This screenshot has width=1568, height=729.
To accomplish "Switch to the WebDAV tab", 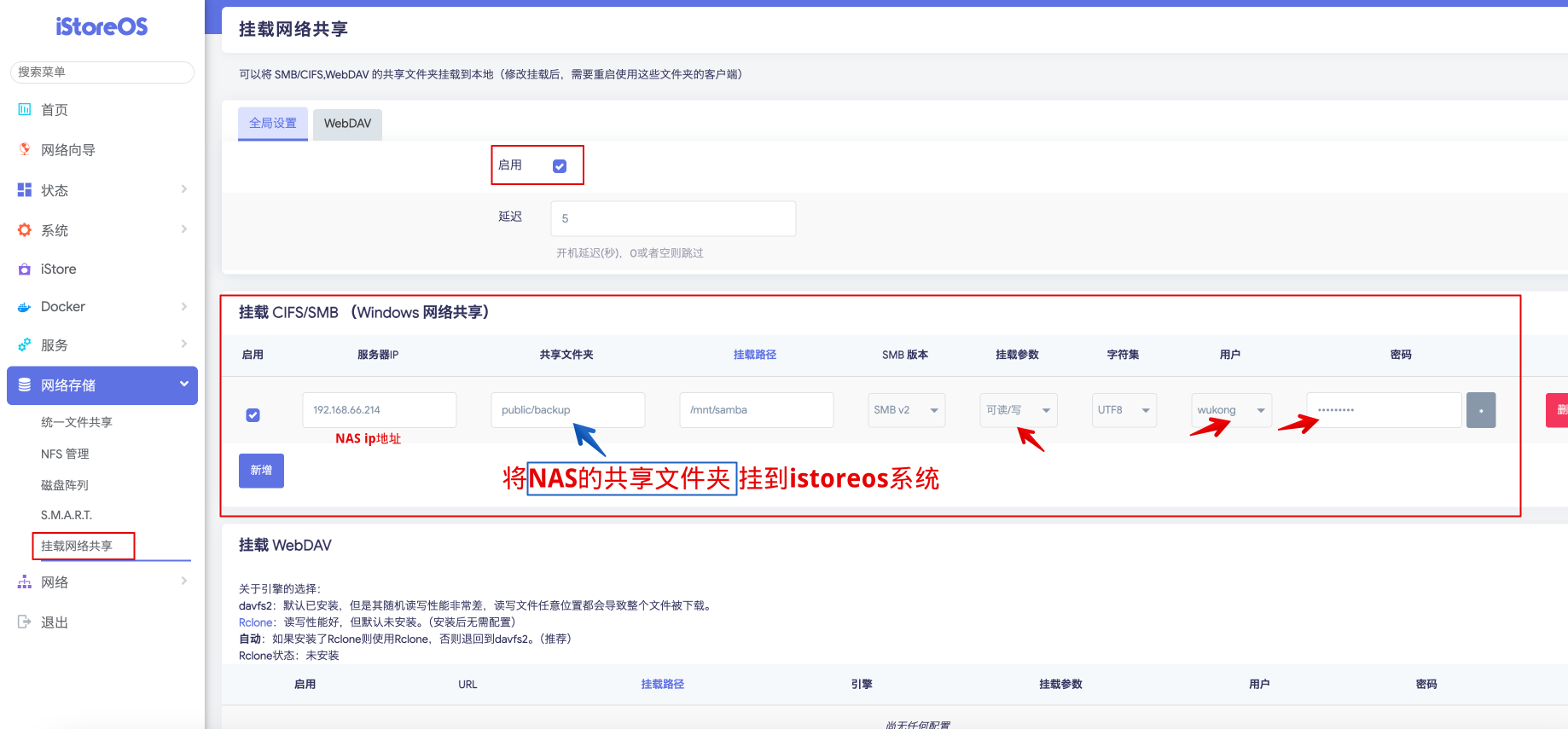I will (x=347, y=124).
